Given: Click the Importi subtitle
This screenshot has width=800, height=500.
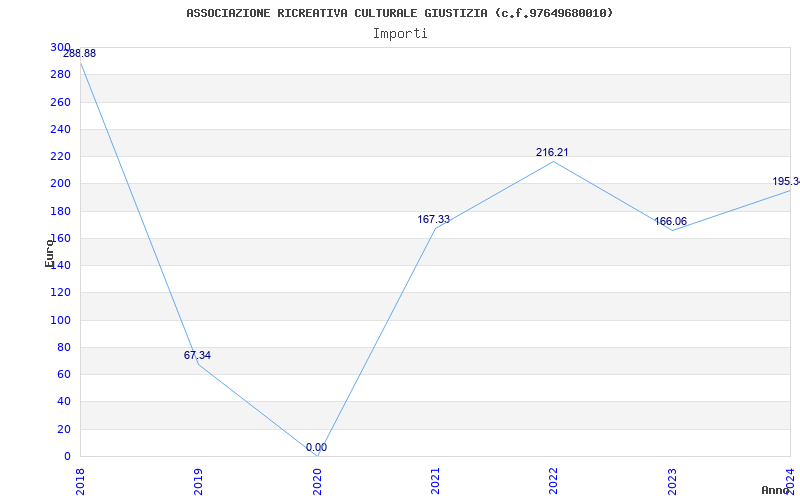Looking at the screenshot, I should [x=400, y=34].
